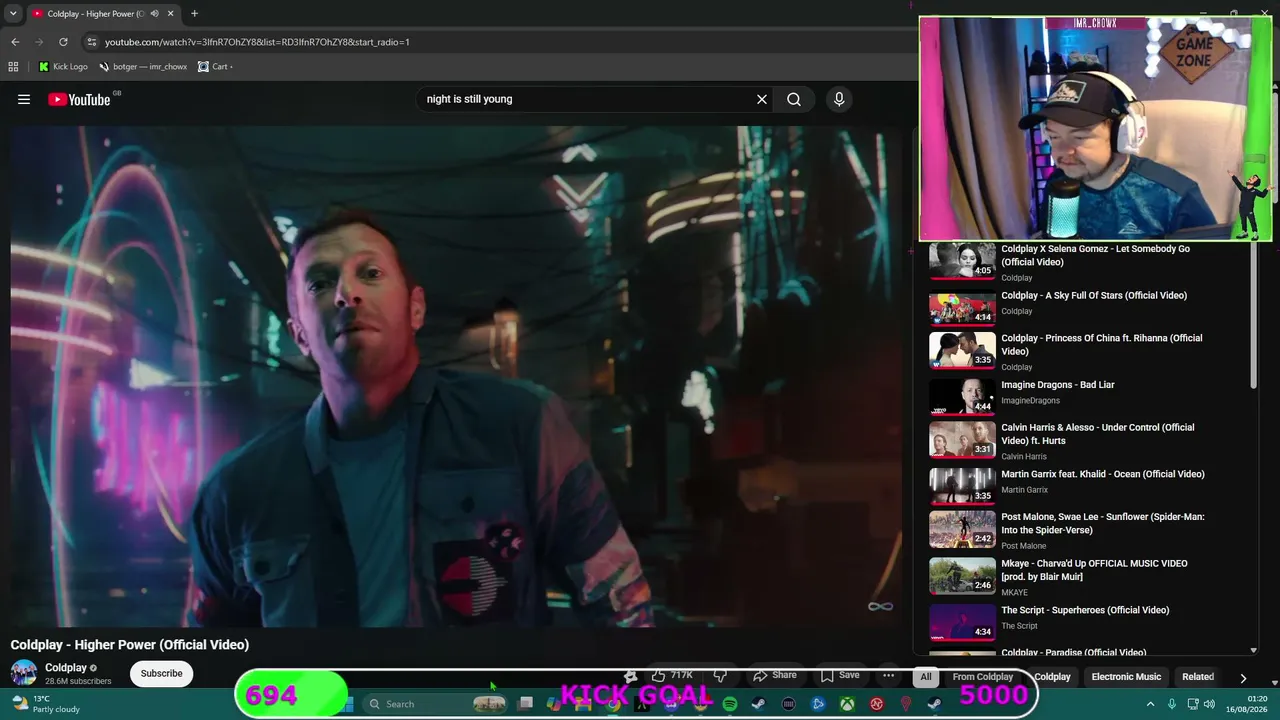Save the video to a playlist
Image resolution: width=1280 pixels, height=720 pixels.
coord(840,675)
